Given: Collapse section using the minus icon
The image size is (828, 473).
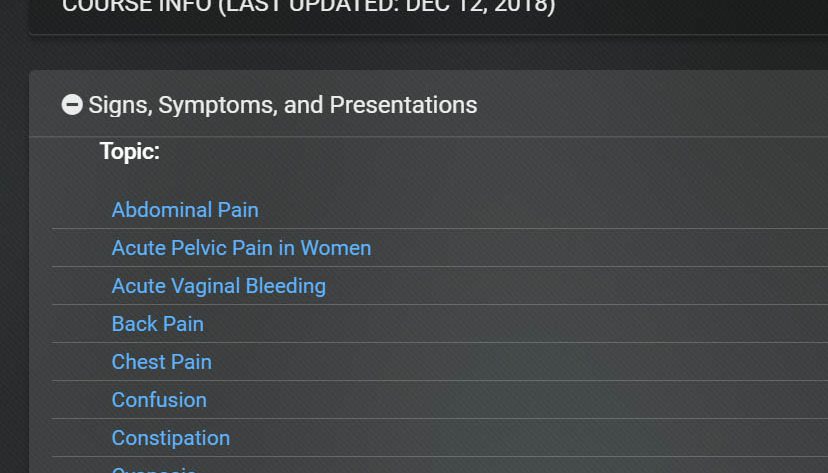Looking at the screenshot, I should 72,105.
